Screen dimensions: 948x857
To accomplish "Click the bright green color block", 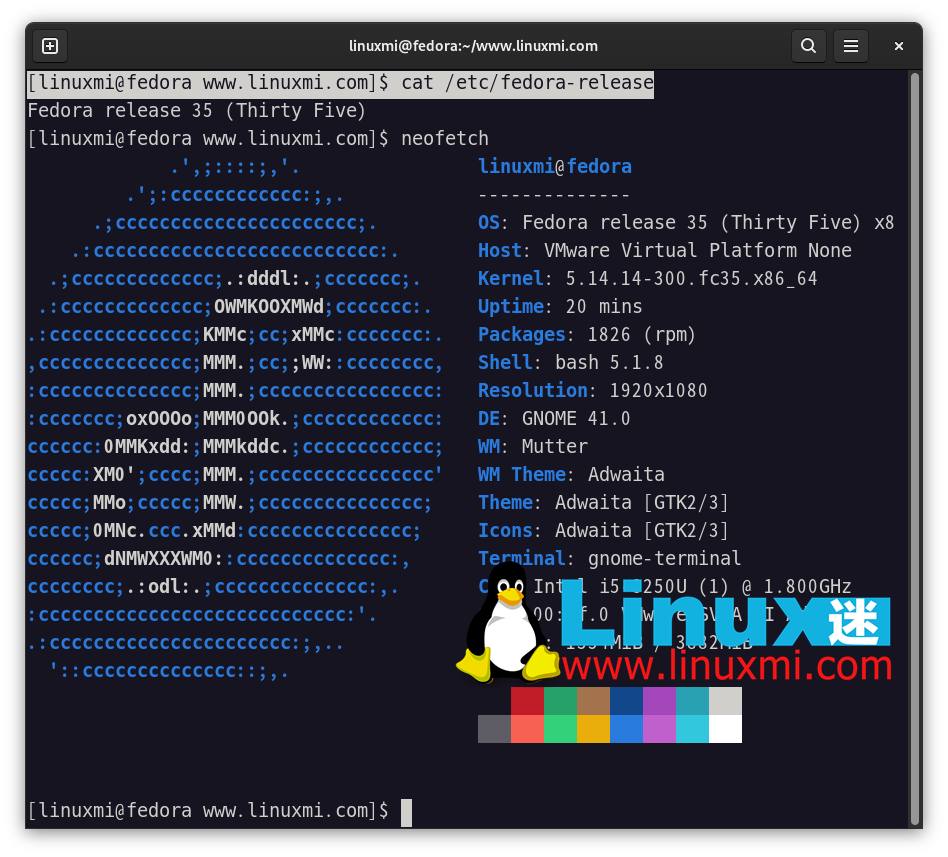I will click(560, 729).
